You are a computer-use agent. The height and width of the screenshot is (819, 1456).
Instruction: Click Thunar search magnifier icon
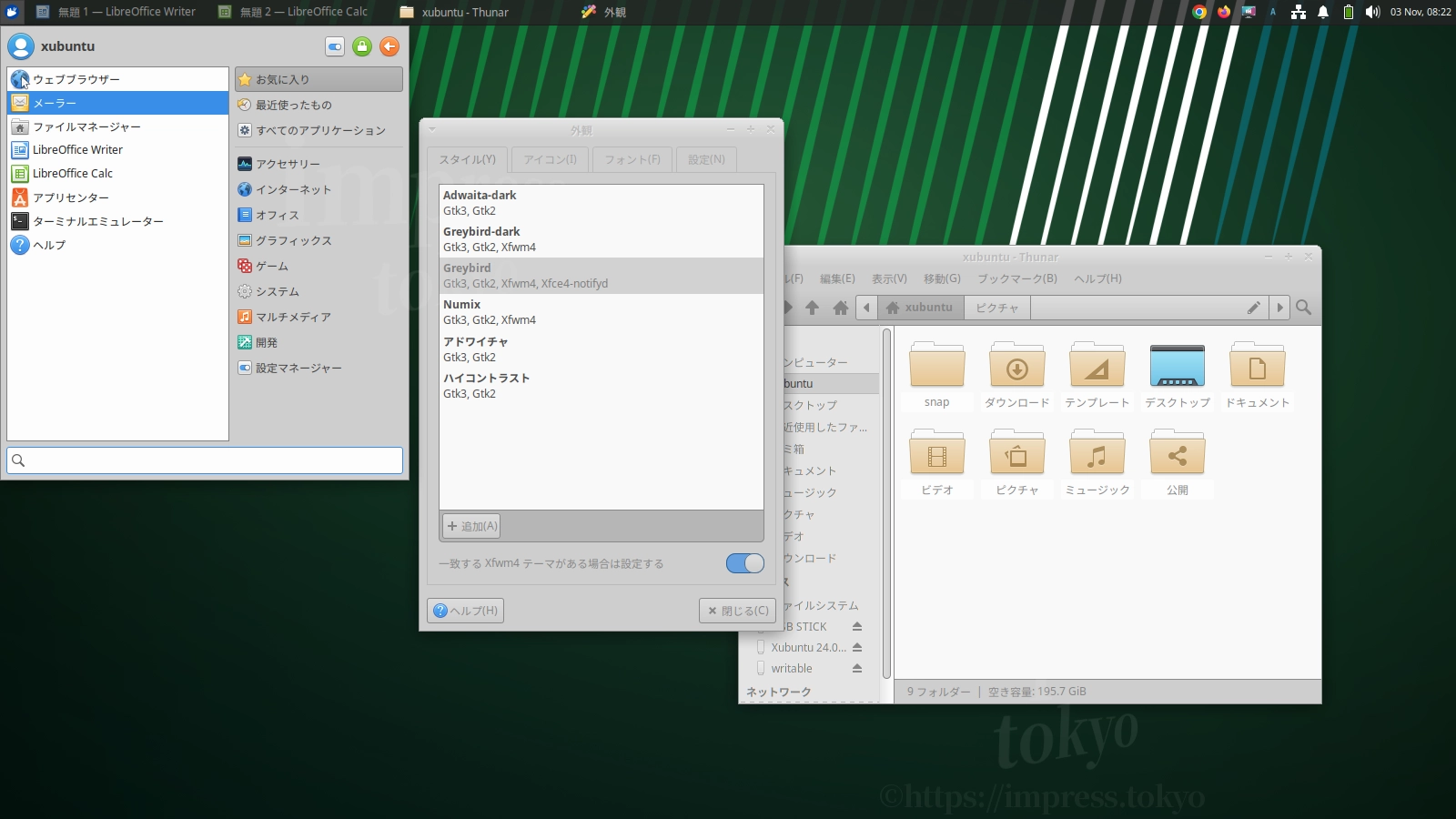pos(1303,308)
